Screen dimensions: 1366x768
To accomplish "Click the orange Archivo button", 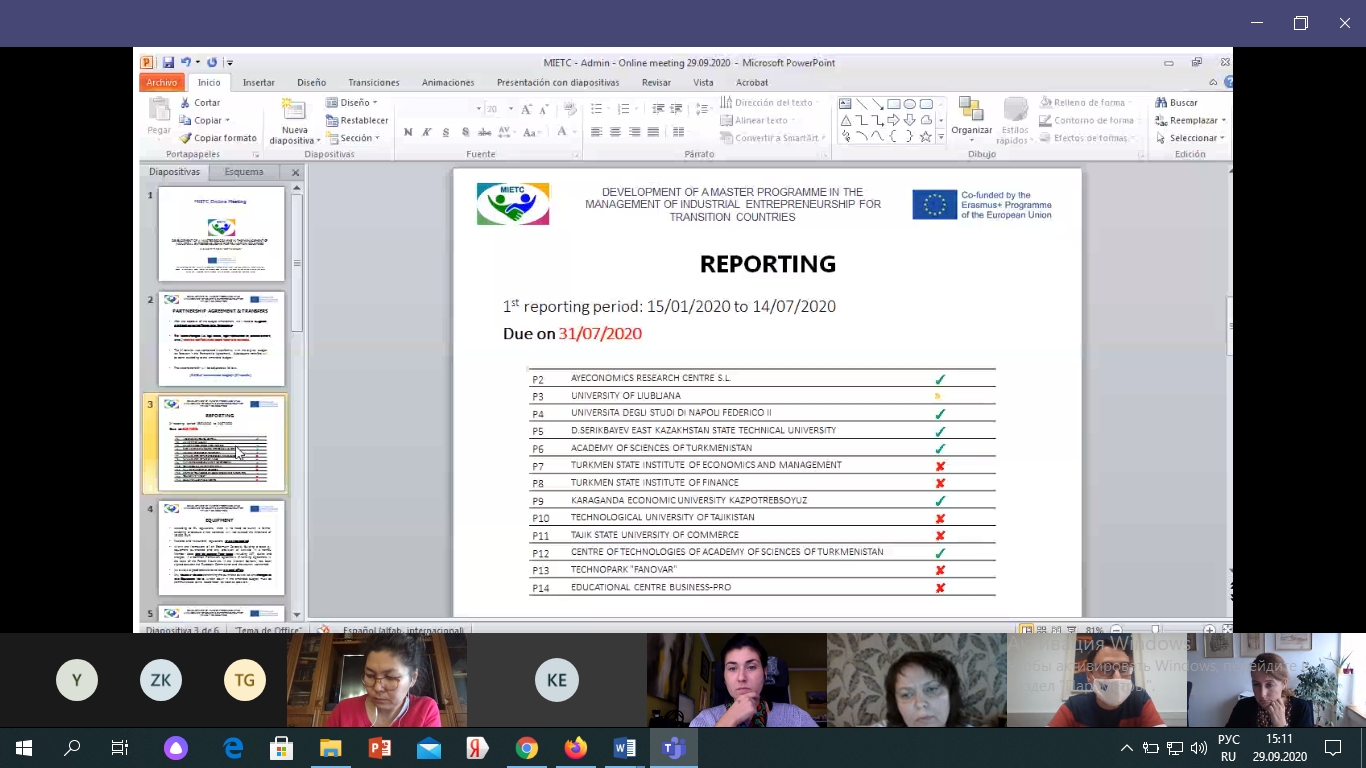I will pyautogui.click(x=161, y=83).
